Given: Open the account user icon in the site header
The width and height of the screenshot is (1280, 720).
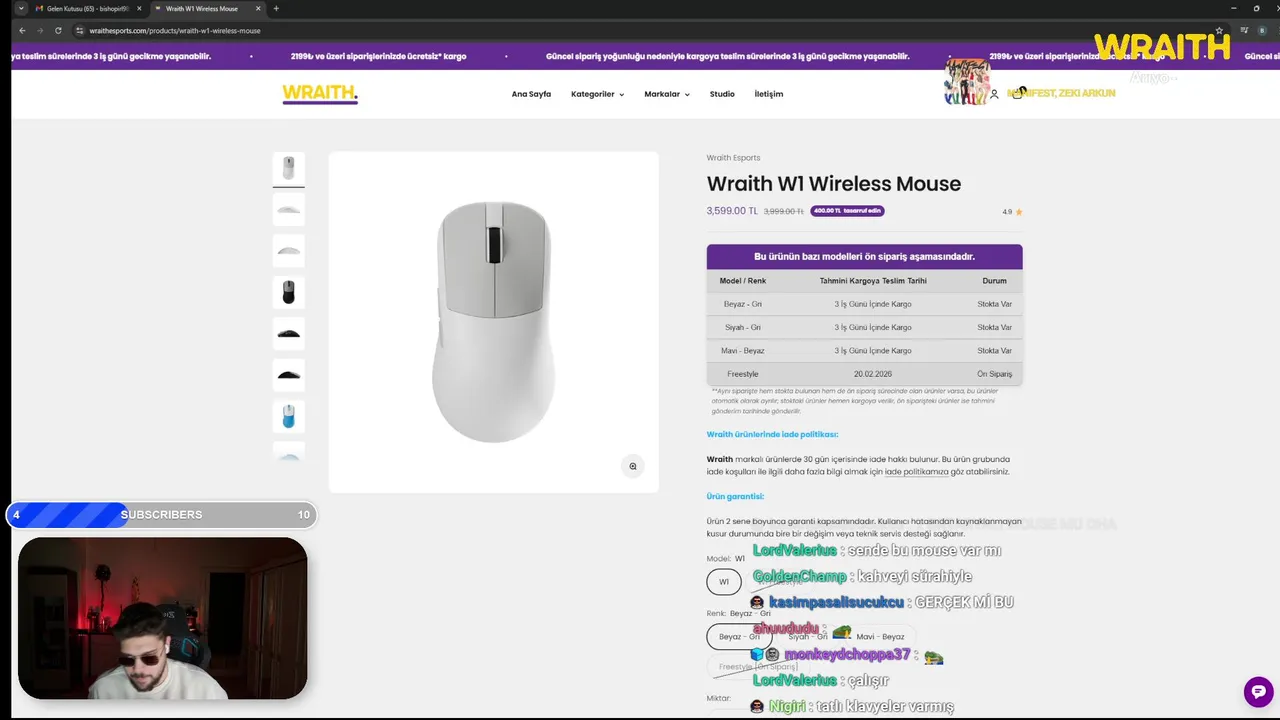Looking at the screenshot, I should [x=994, y=94].
